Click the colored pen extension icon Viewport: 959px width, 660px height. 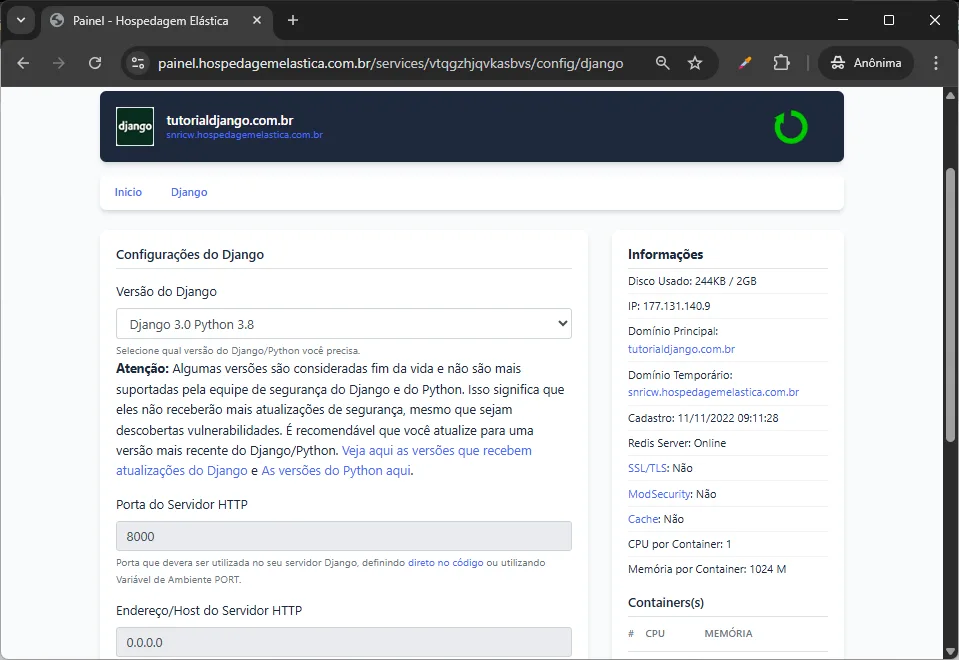point(744,63)
